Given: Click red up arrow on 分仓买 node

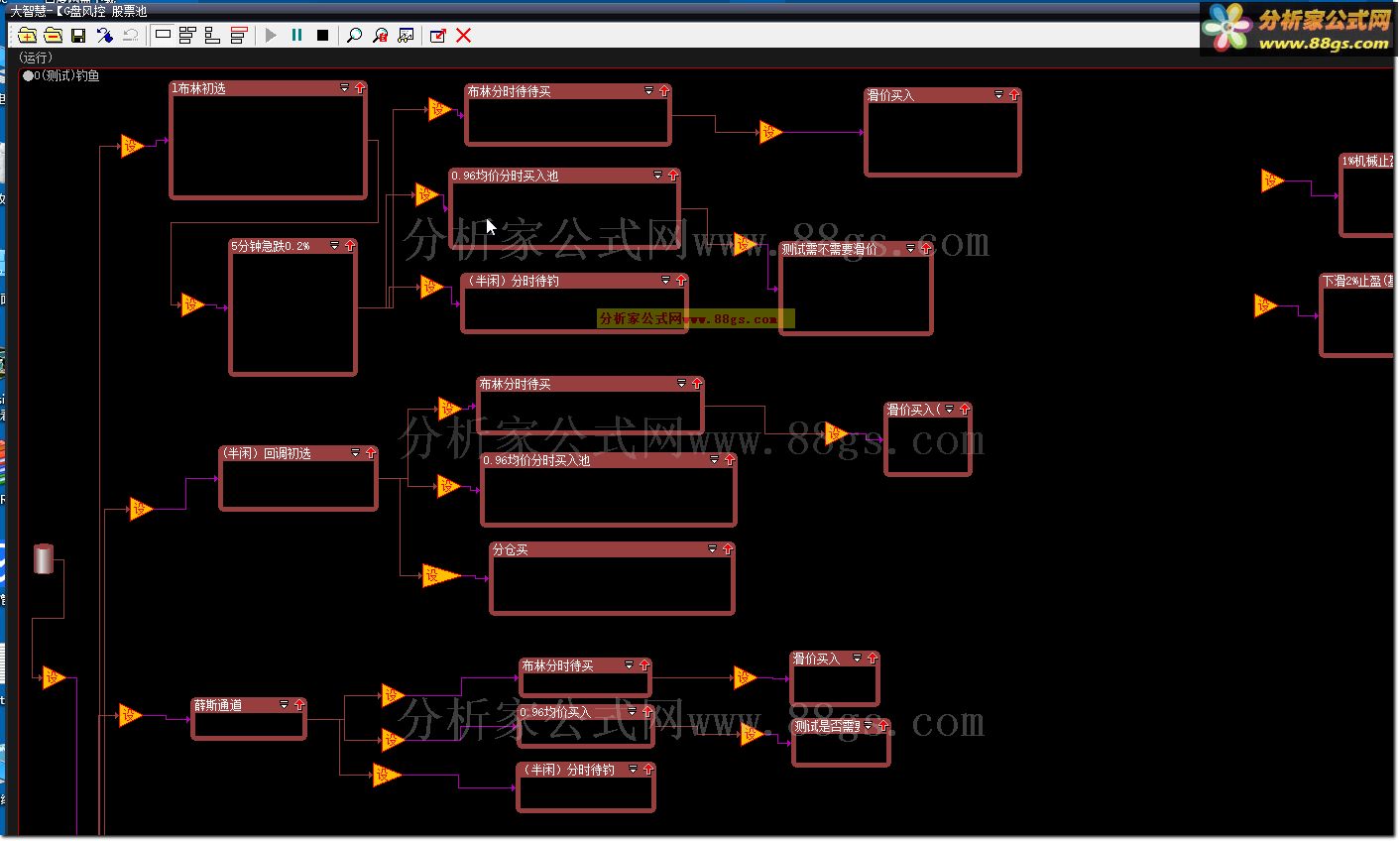Looking at the screenshot, I should [x=728, y=549].
